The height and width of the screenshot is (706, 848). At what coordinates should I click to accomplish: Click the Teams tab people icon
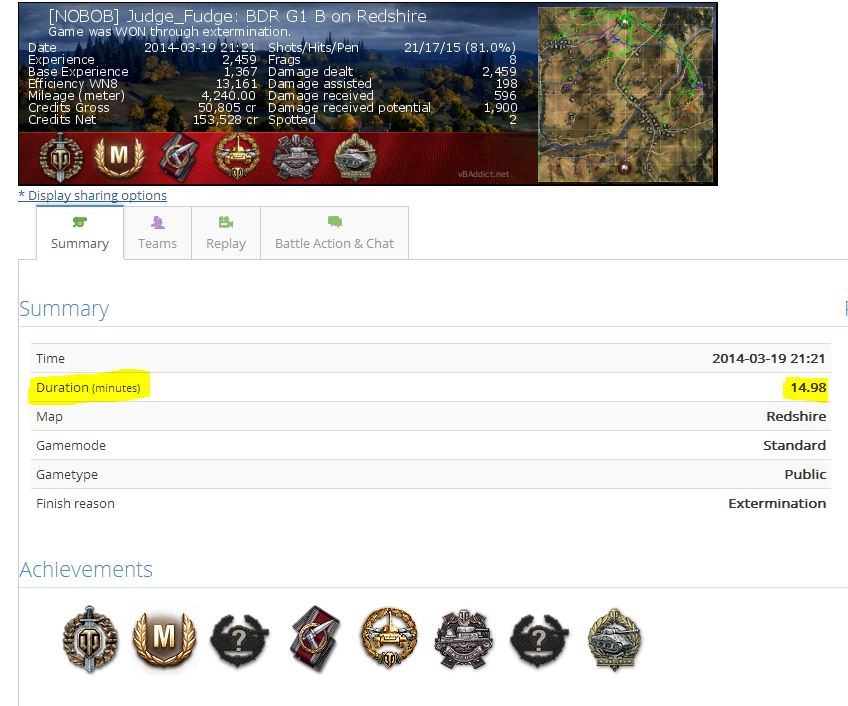(157, 222)
